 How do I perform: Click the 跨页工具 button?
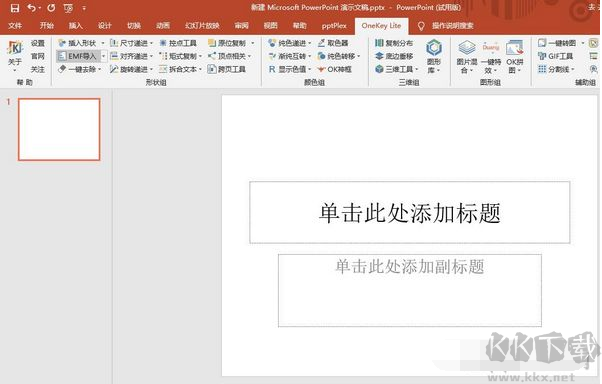227,69
